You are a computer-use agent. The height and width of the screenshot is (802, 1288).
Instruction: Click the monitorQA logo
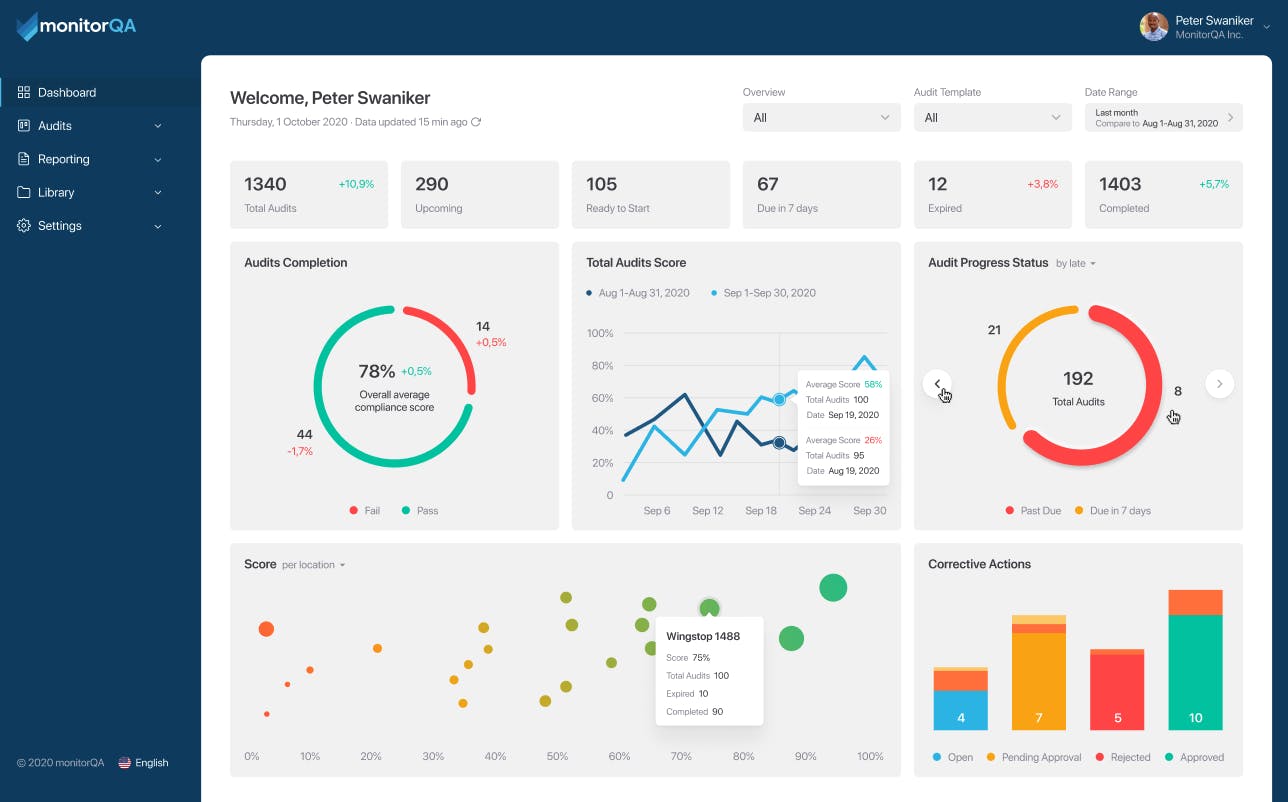click(x=75, y=26)
